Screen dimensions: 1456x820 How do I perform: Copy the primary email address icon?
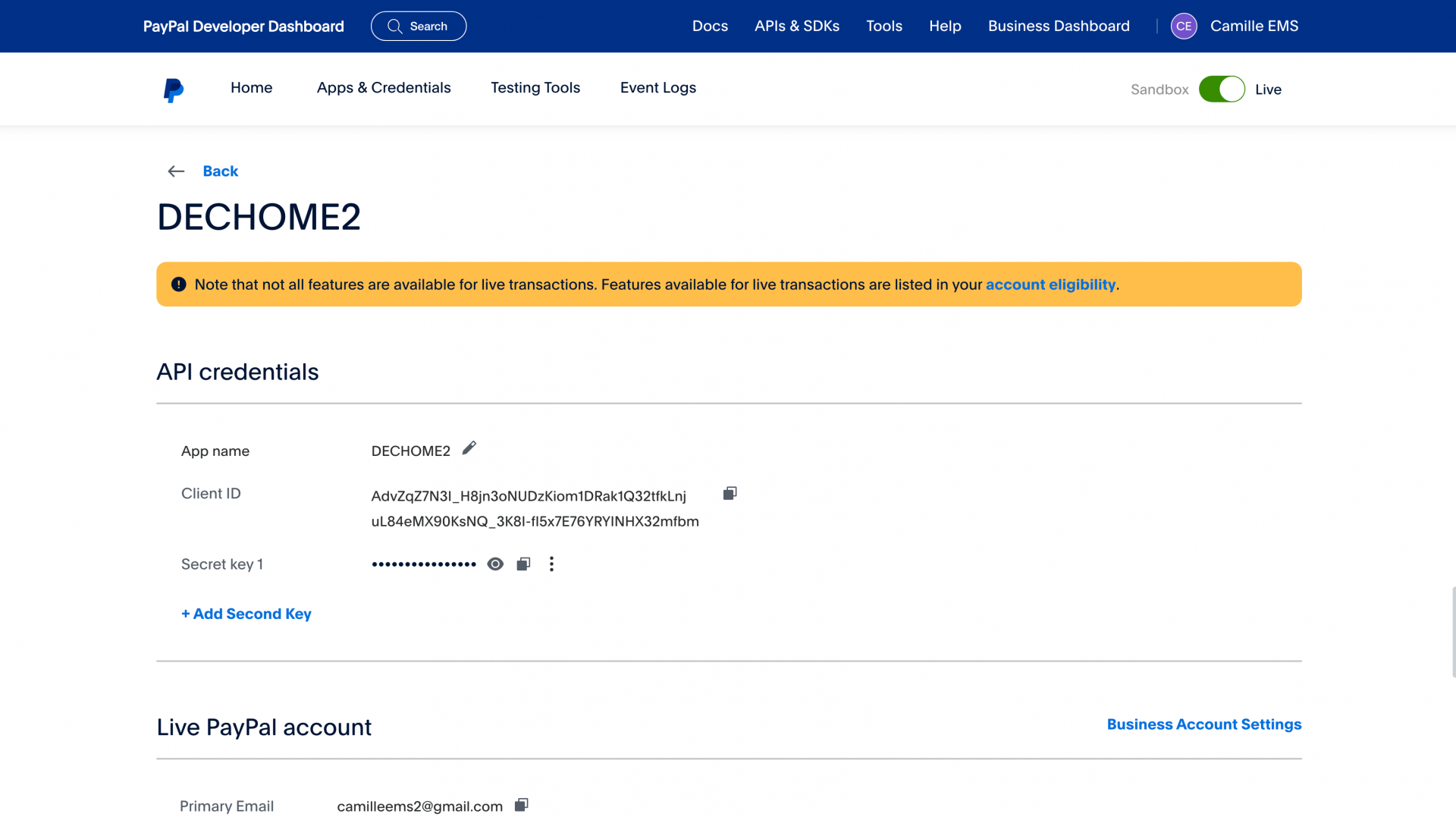click(522, 805)
